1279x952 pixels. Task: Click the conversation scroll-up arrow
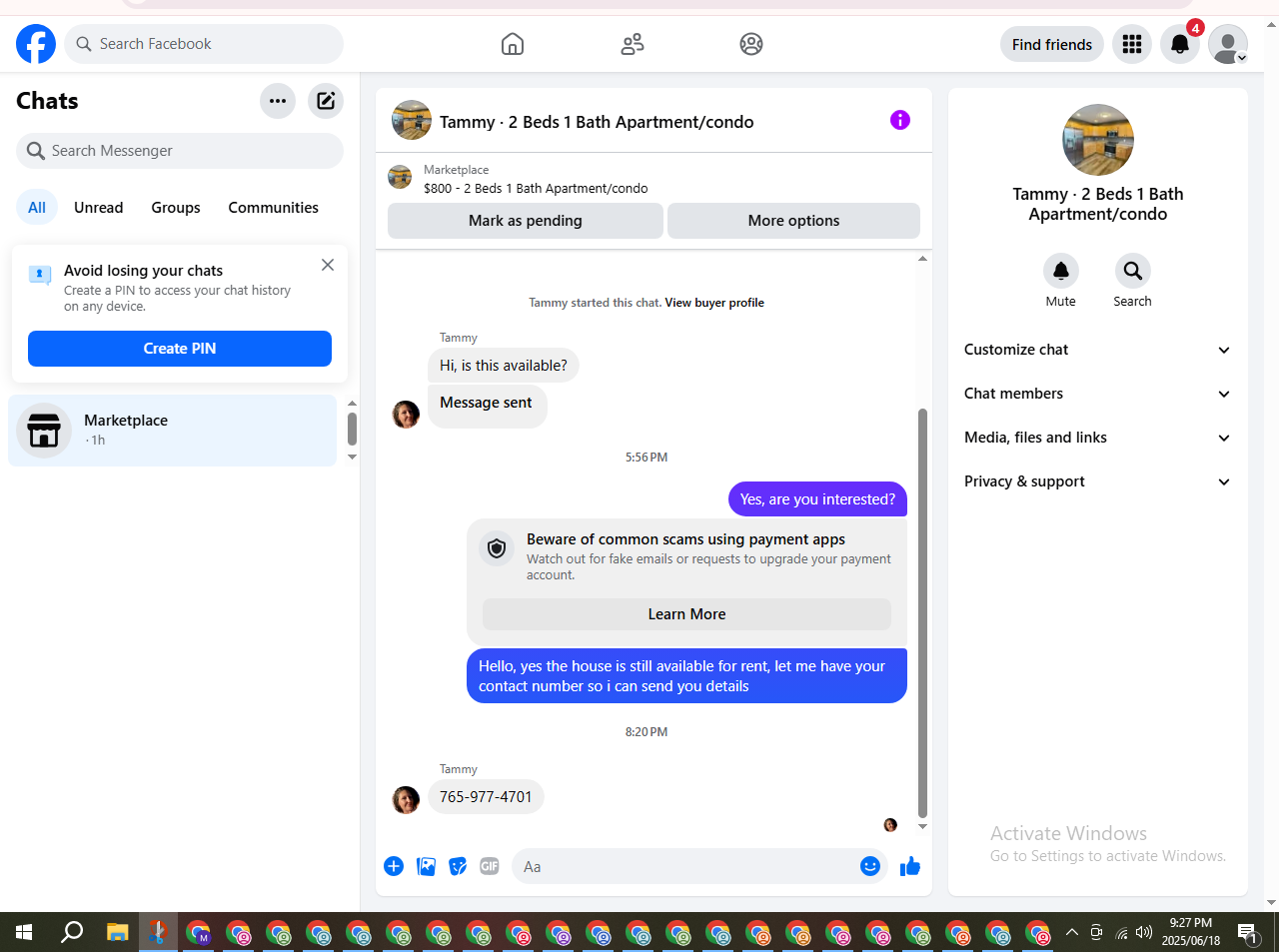click(x=922, y=259)
